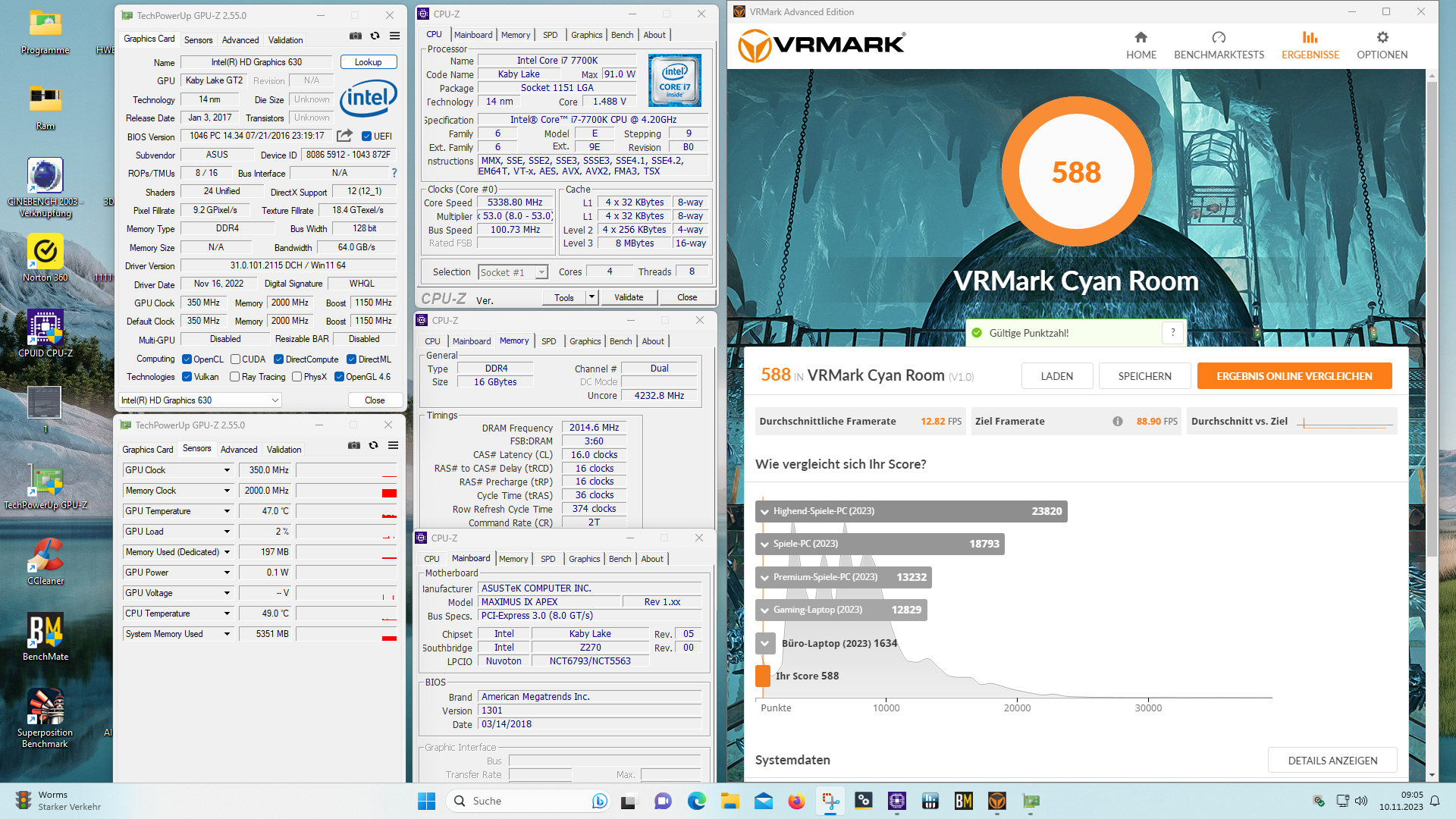The height and width of the screenshot is (819, 1456).
Task: Open Bench tab in top CPU-Z window
Action: pos(622,35)
